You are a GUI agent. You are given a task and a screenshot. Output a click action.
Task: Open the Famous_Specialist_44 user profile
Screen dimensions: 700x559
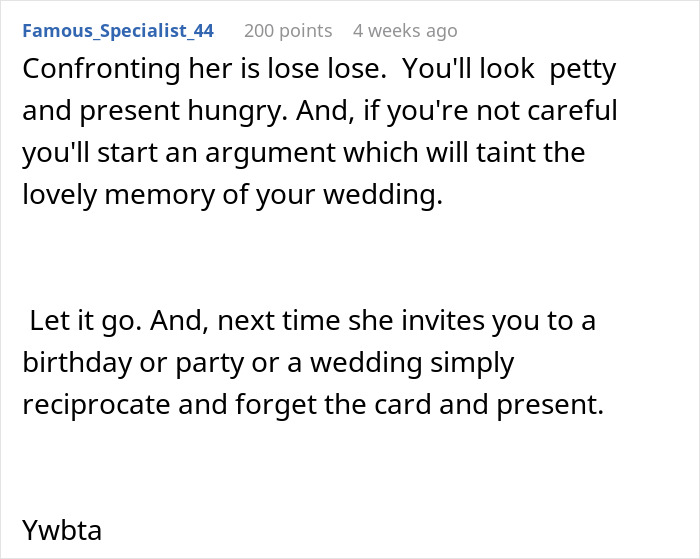(117, 30)
